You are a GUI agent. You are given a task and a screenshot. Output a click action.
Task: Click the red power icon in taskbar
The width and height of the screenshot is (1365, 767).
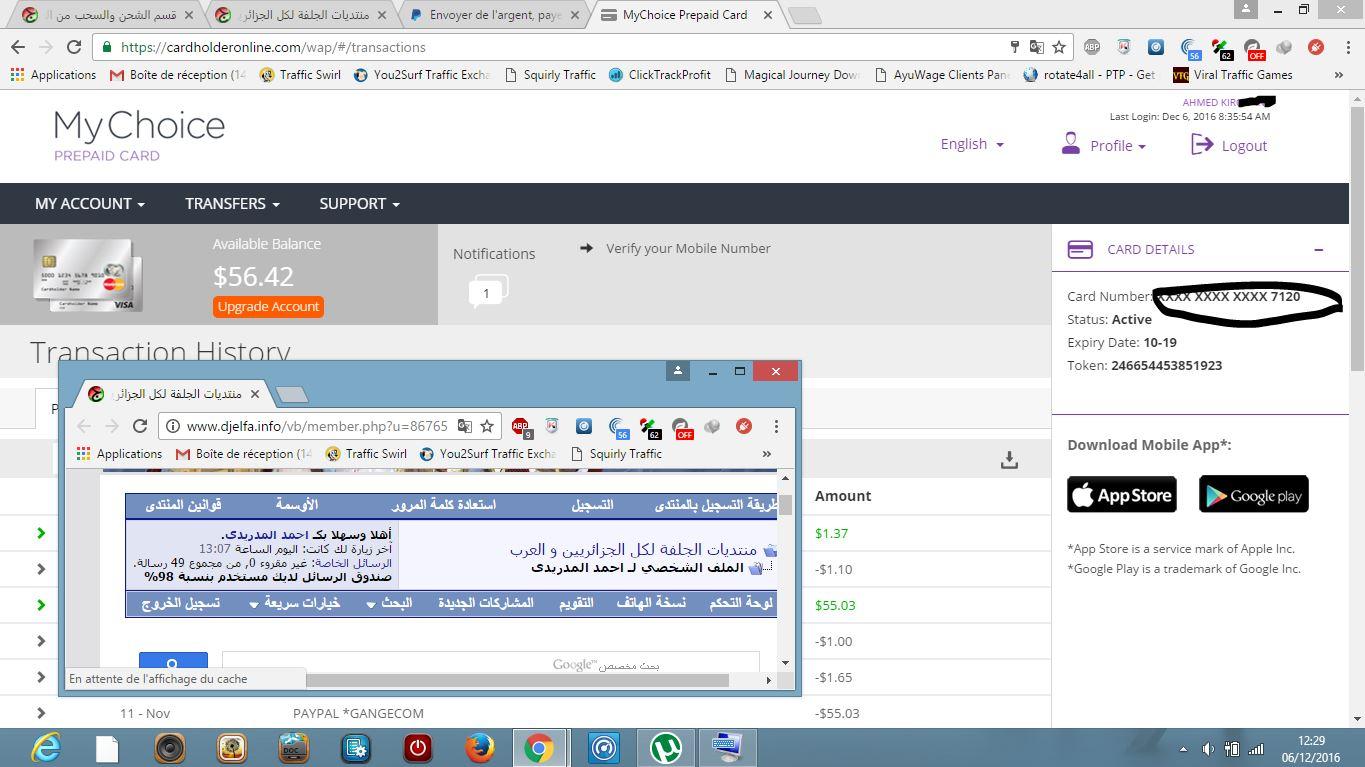417,748
